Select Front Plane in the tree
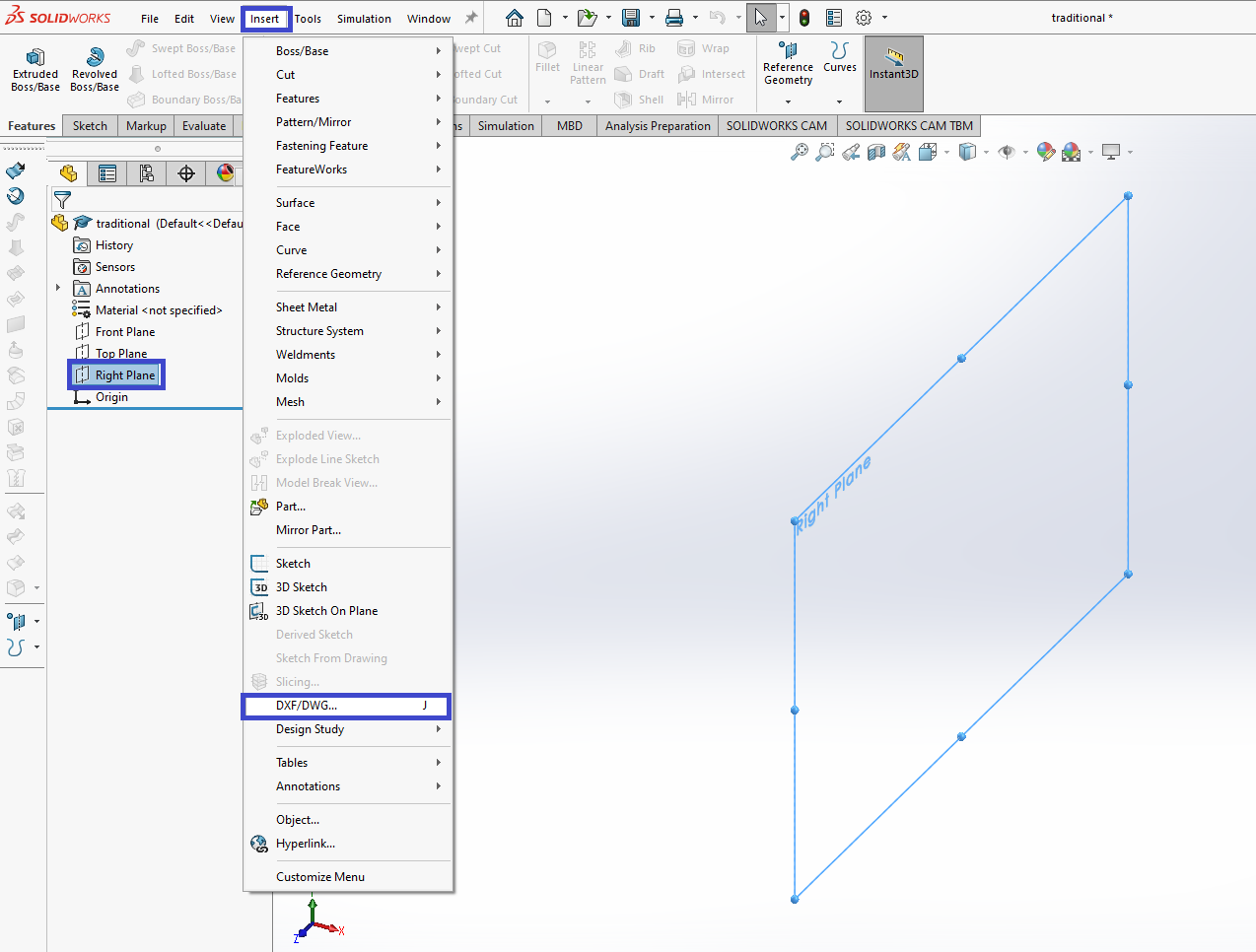The width and height of the screenshot is (1256, 952). point(114,331)
